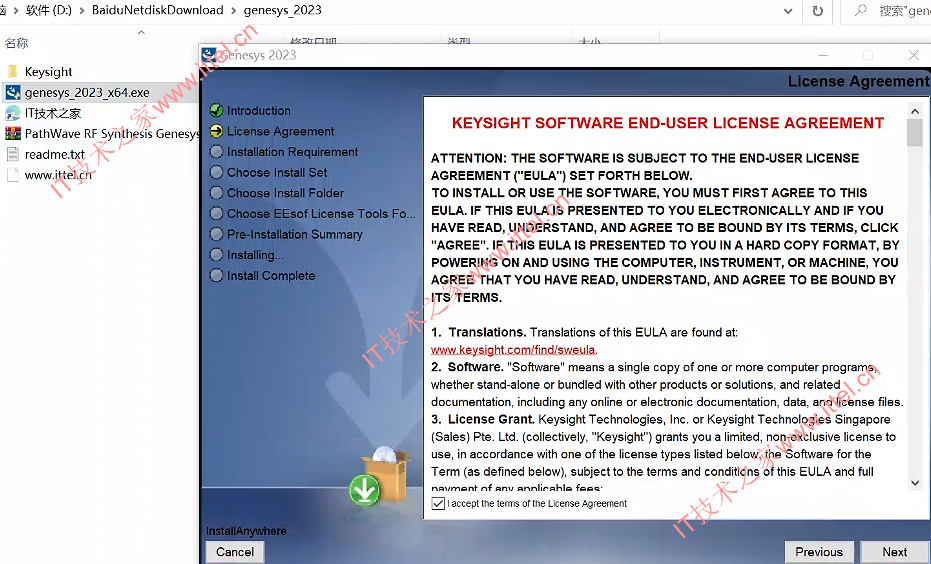This screenshot has width=931, height=564.
Task: Open the www.keysight.com/find/sweula link
Action: [x=513, y=350]
